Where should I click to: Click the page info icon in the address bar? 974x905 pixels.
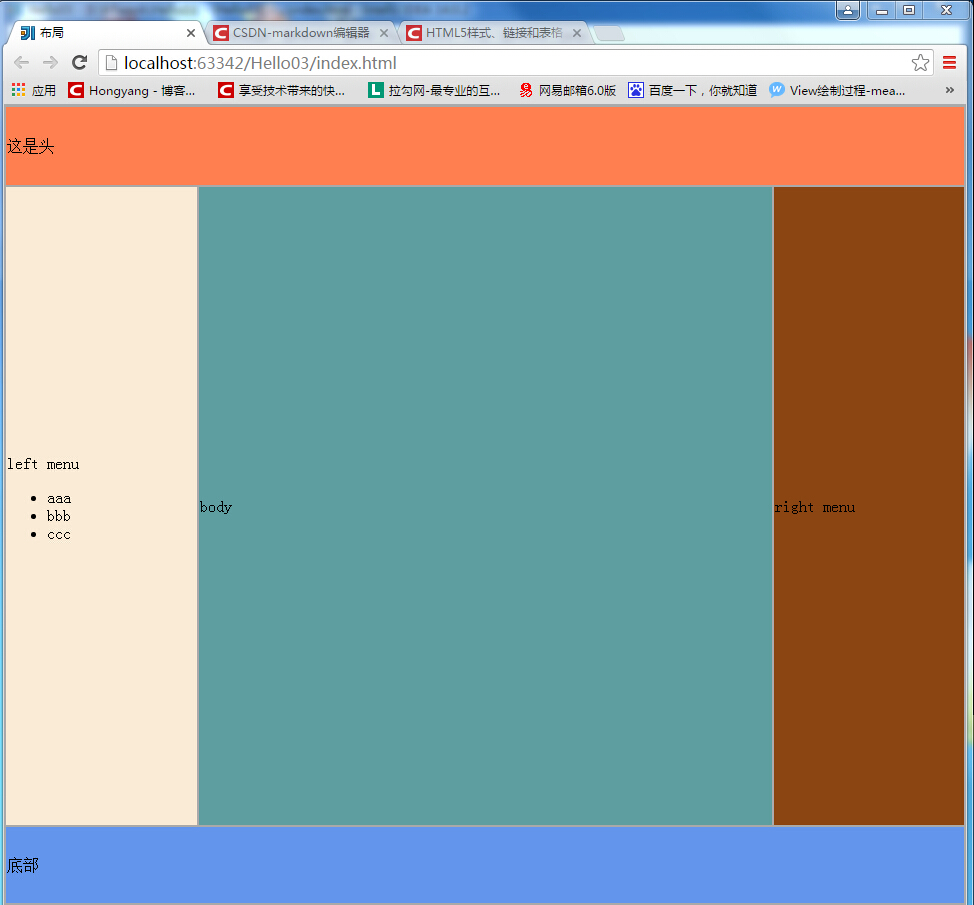tap(111, 63)
